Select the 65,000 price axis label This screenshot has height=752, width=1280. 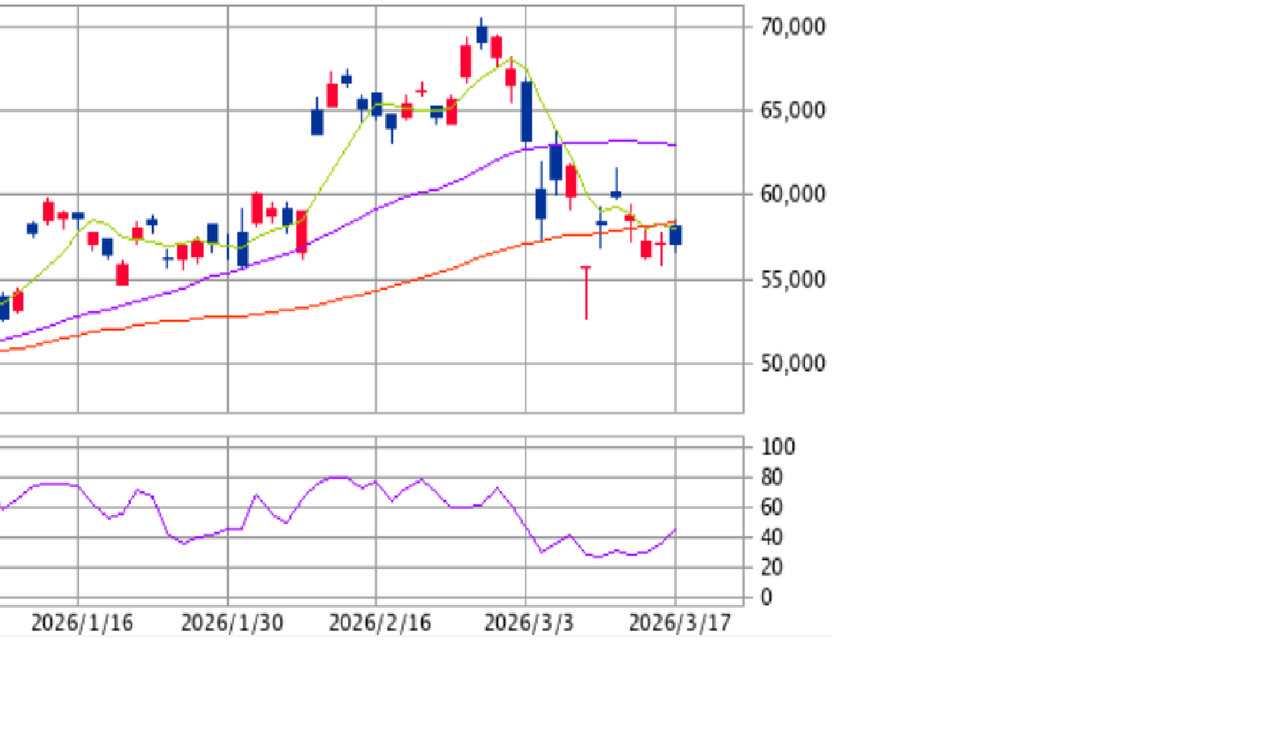[792, 111]
